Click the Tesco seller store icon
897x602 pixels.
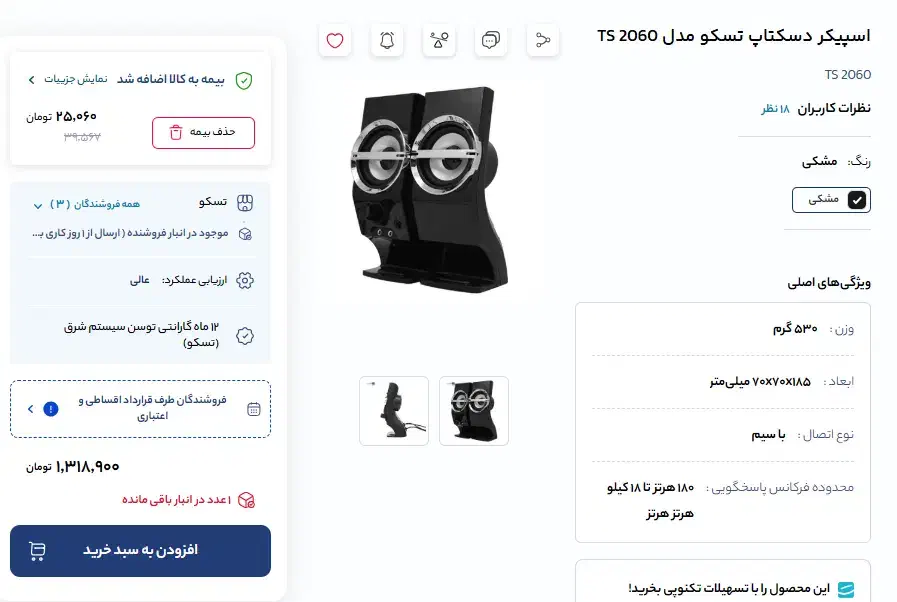click(245, 203)
